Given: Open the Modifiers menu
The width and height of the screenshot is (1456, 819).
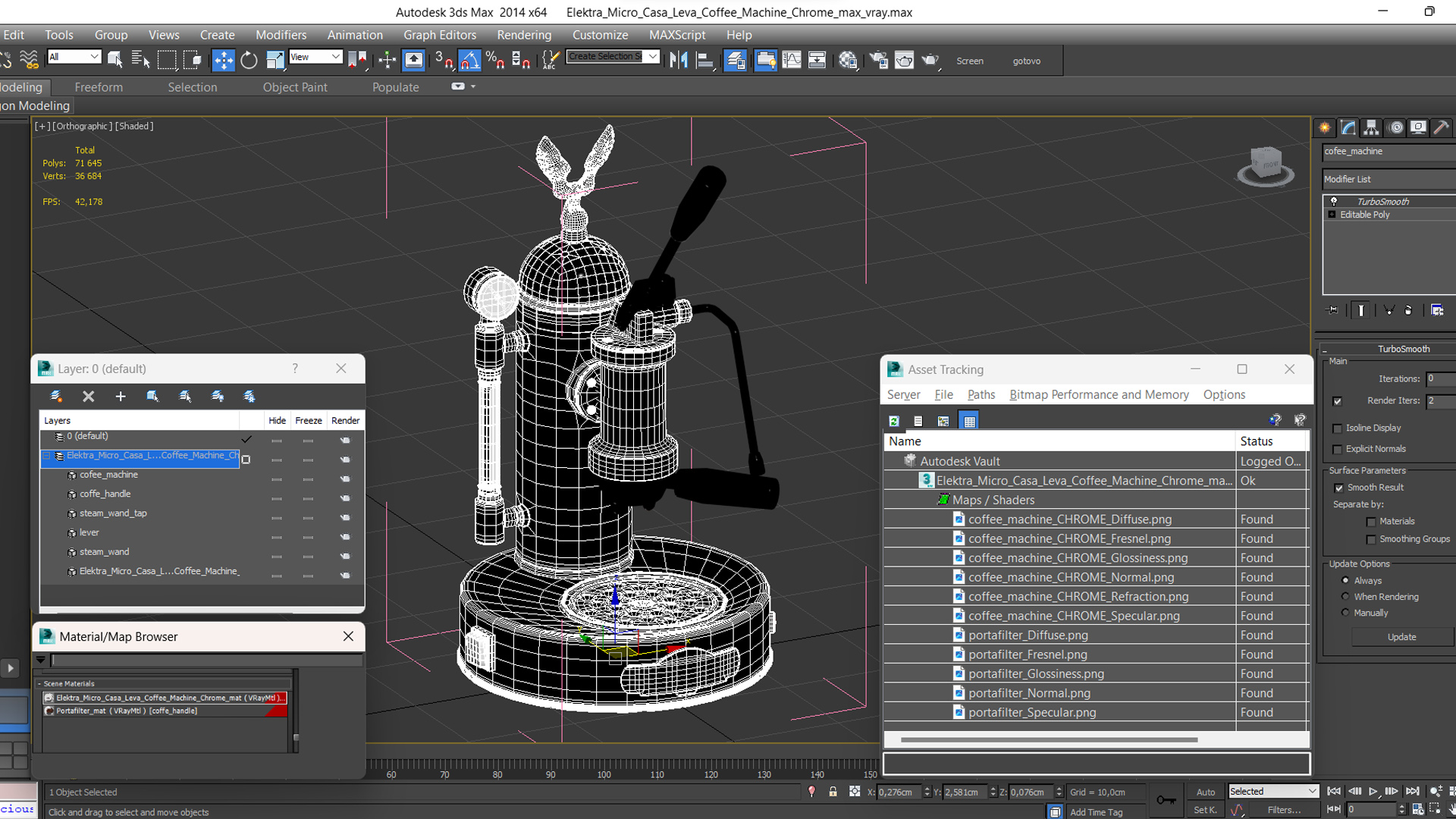Looking at the screenshot, I should 281,35.
